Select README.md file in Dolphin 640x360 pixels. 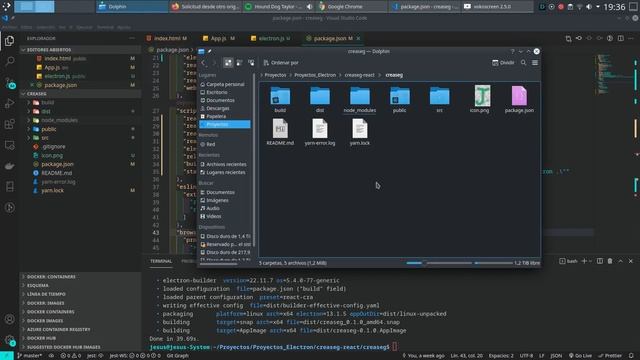(280, 132)
